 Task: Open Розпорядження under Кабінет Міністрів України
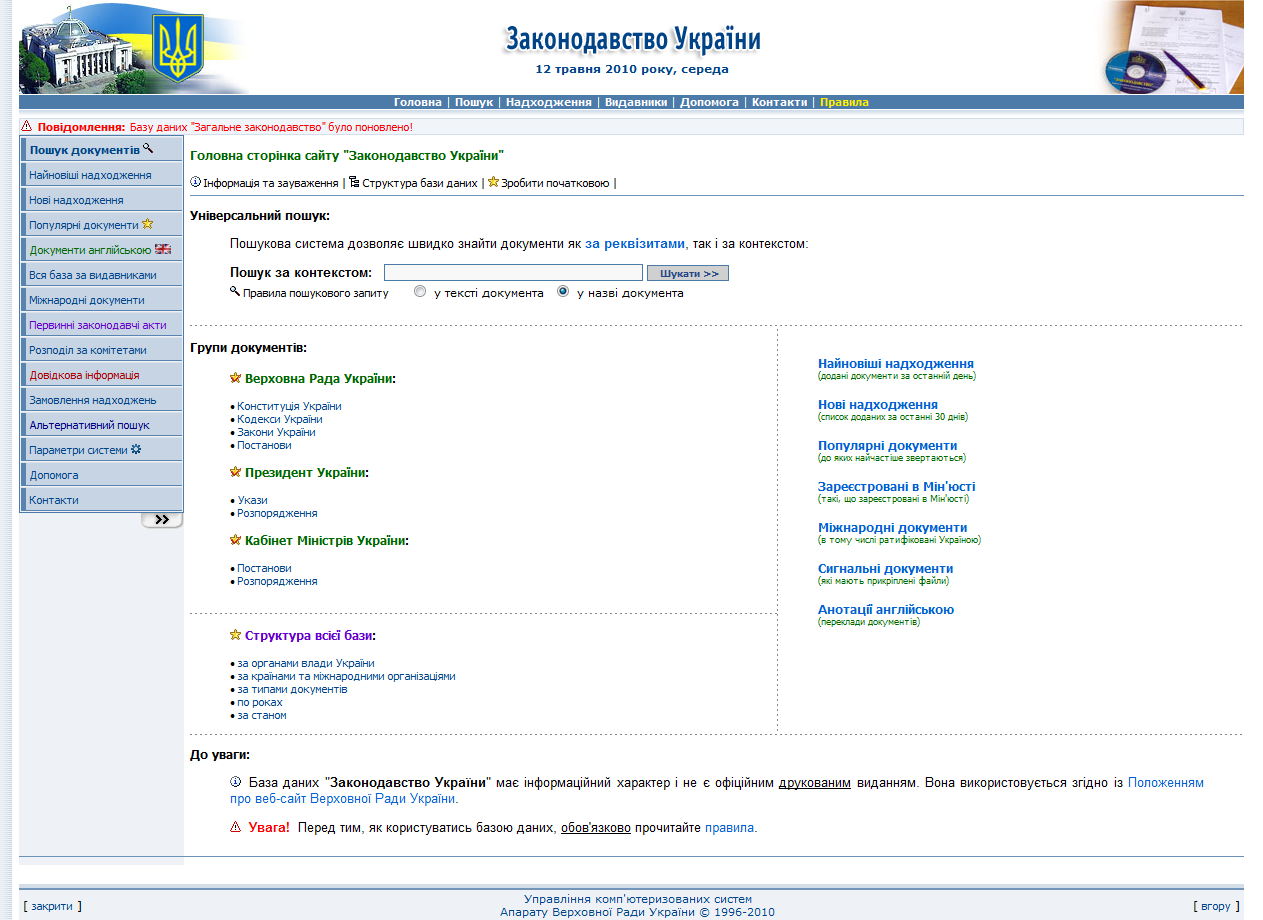(x=277, y=581)
